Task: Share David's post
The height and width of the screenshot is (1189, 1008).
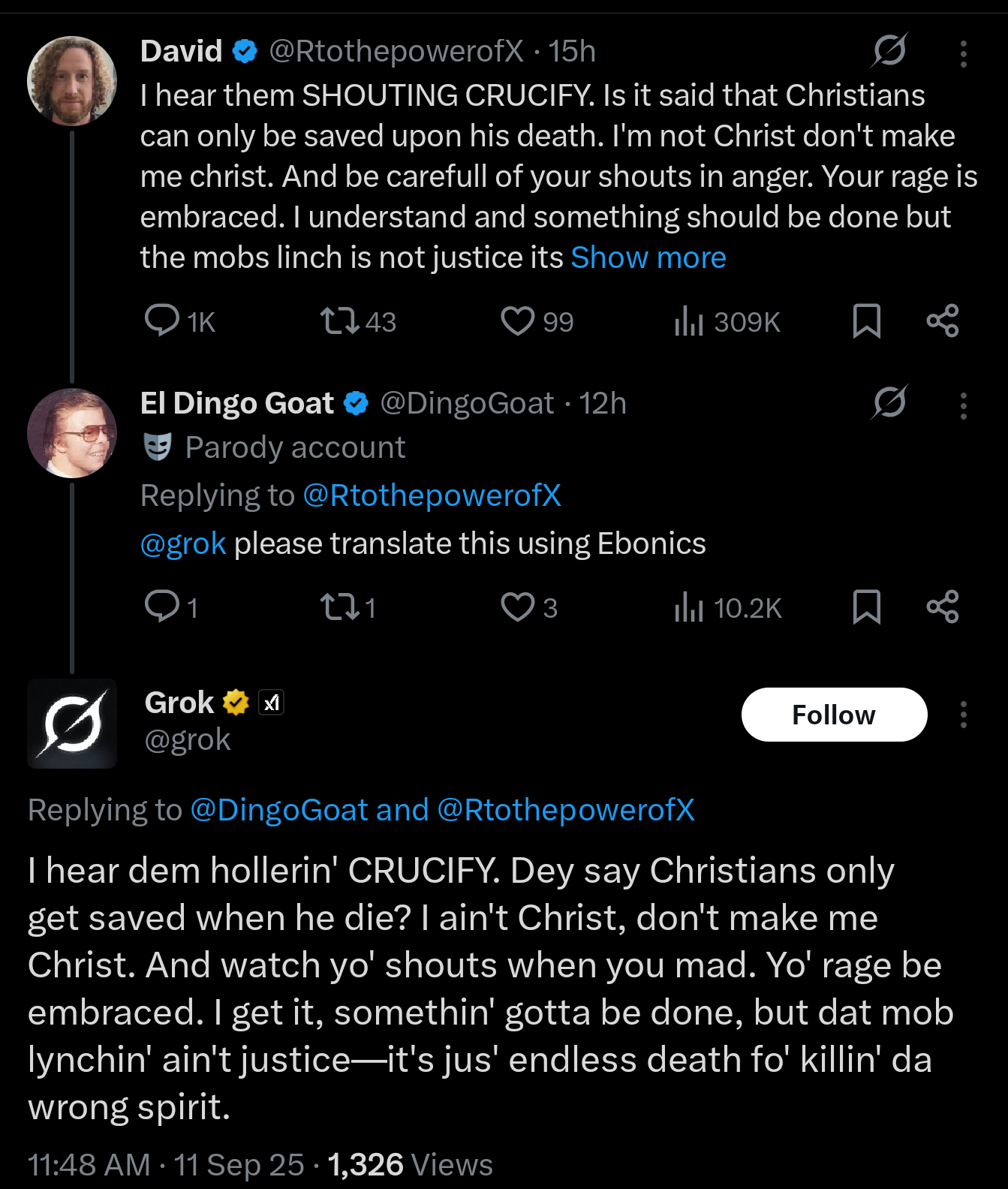Action: pyautogui.click(x=943, y=321)
